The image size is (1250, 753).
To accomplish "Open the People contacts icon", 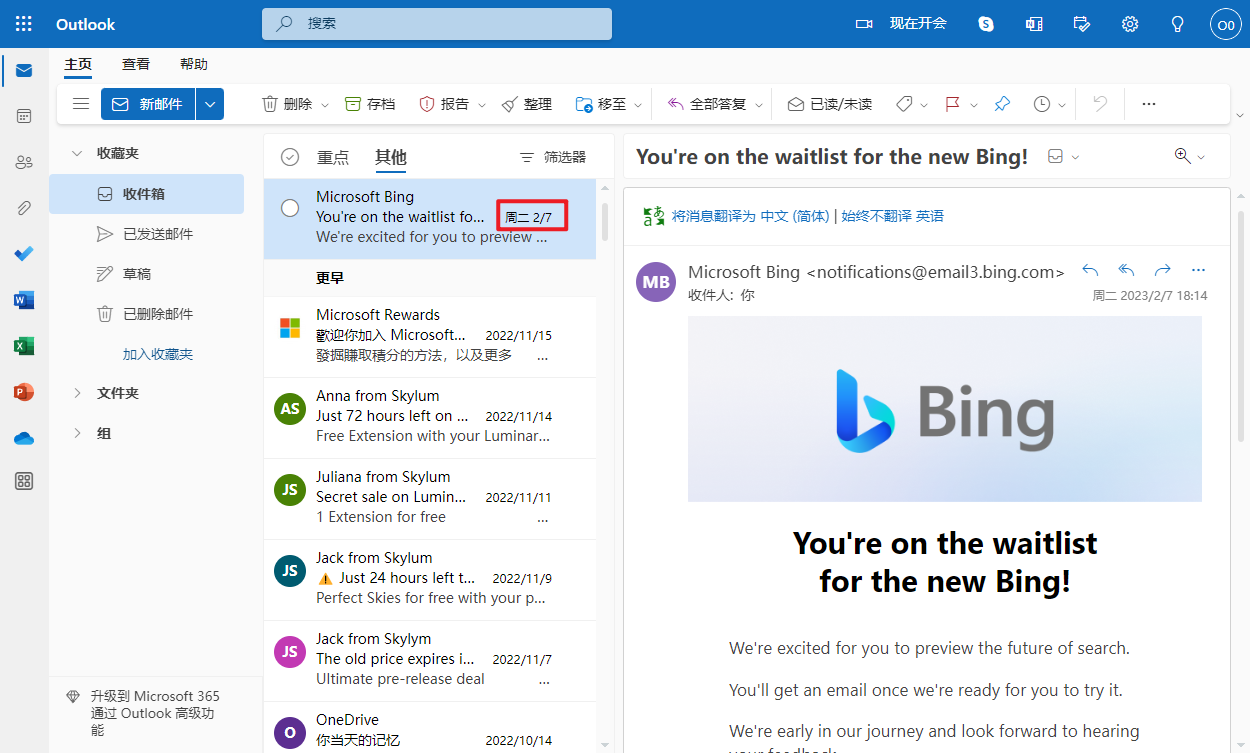I will (x=24, y=162).
